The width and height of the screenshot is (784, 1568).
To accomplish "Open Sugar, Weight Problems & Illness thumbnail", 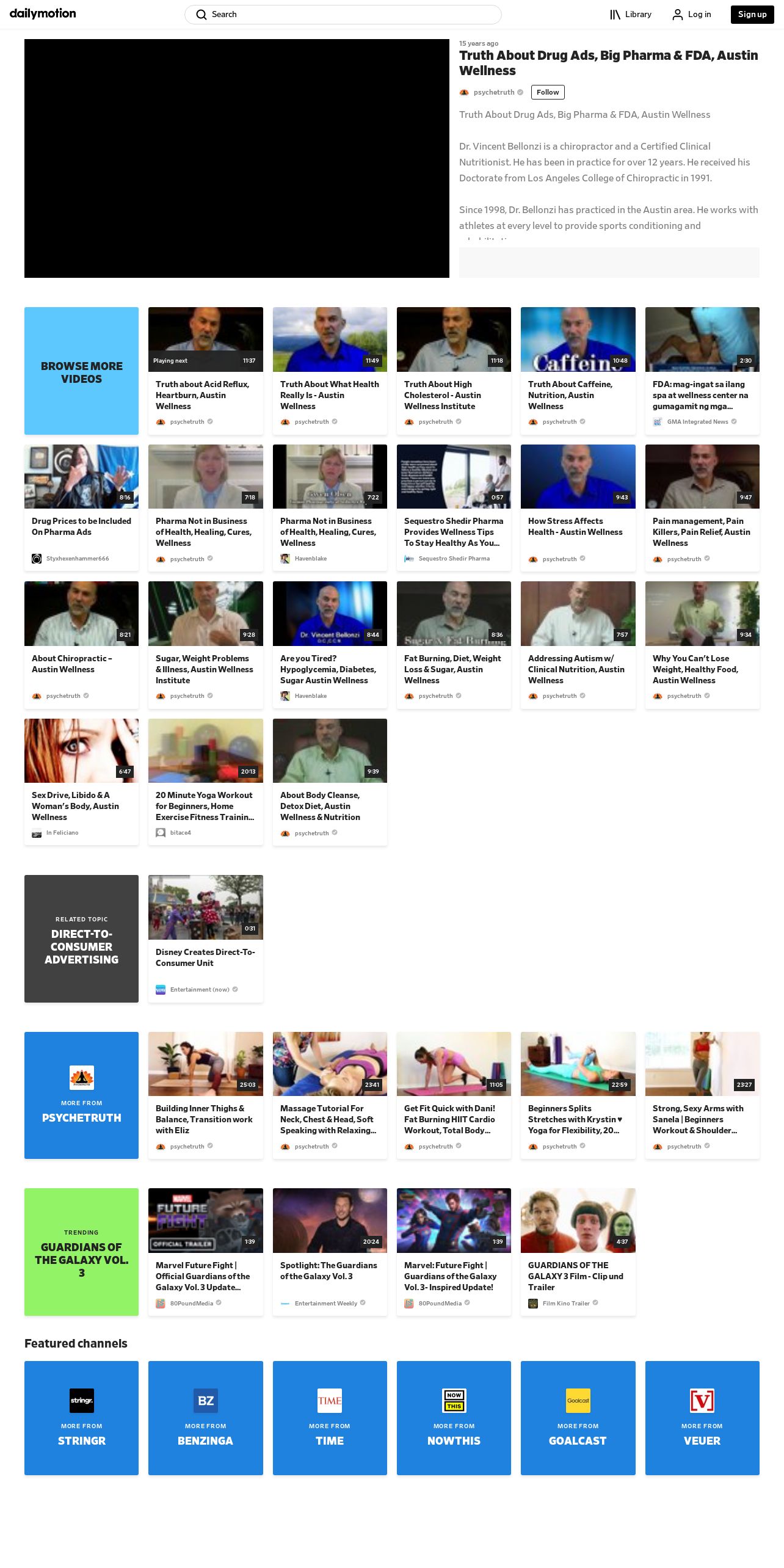I will point(206,614).
